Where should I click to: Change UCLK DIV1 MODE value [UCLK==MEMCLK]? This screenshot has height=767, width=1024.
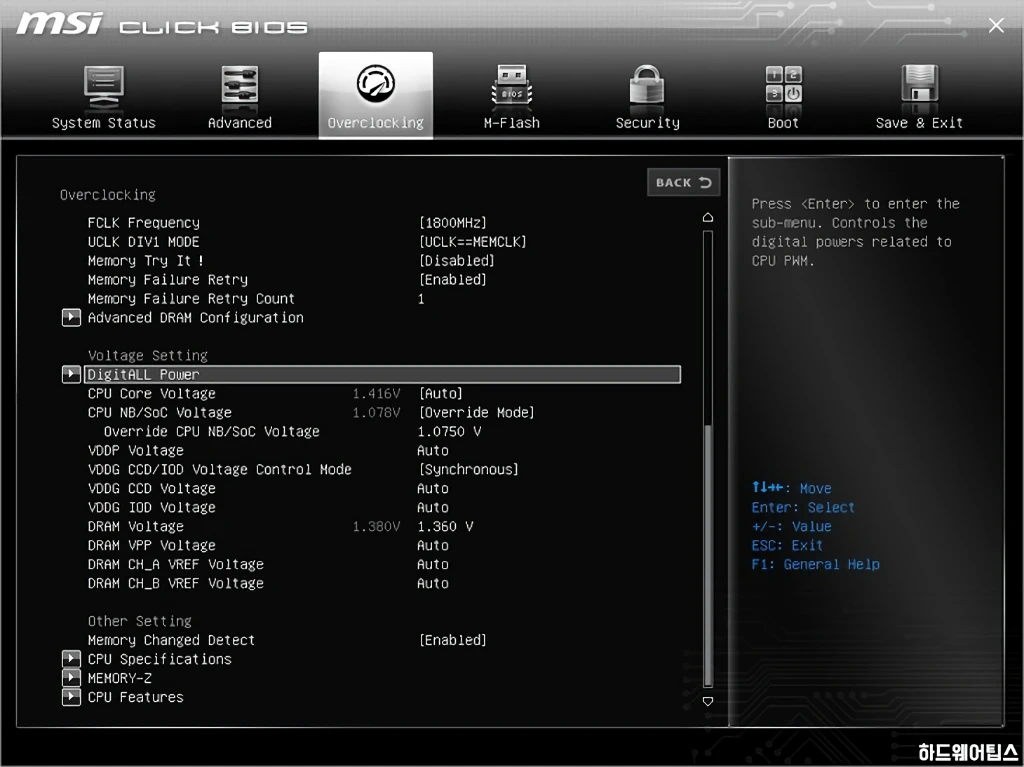pyautogui.click(x=473, y=242)
